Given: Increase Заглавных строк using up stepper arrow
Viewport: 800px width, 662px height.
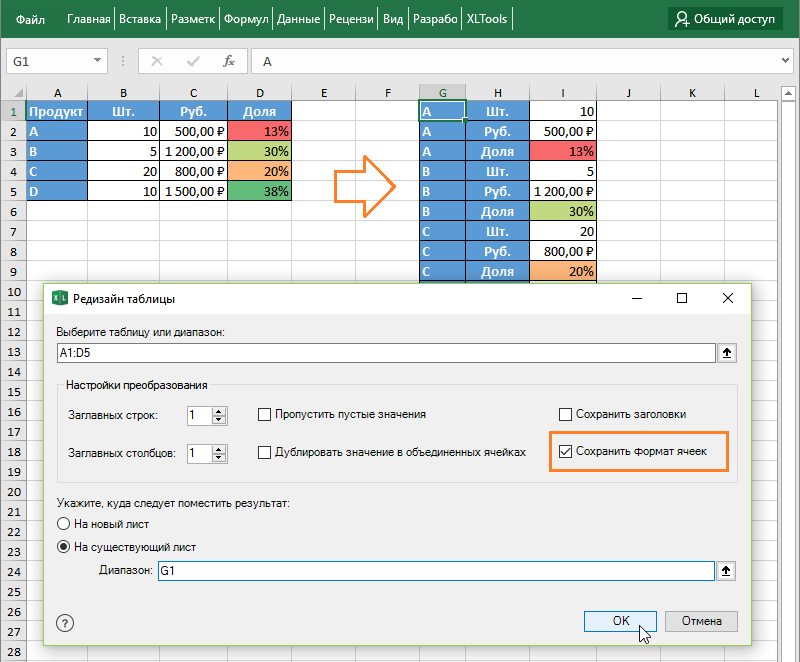Looking at the screenshot, I should point(220,410).
